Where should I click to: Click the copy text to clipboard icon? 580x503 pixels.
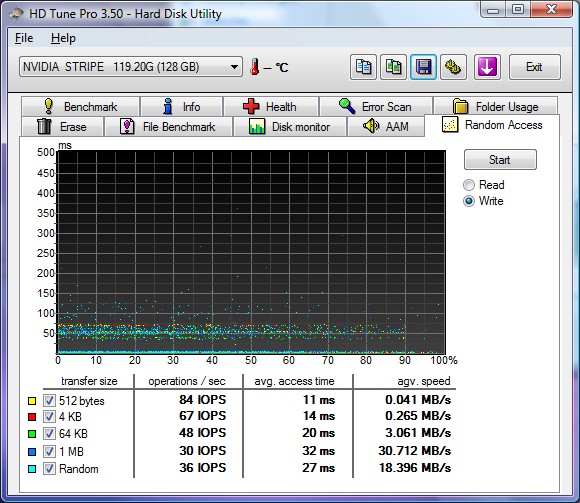pos(363,67)
